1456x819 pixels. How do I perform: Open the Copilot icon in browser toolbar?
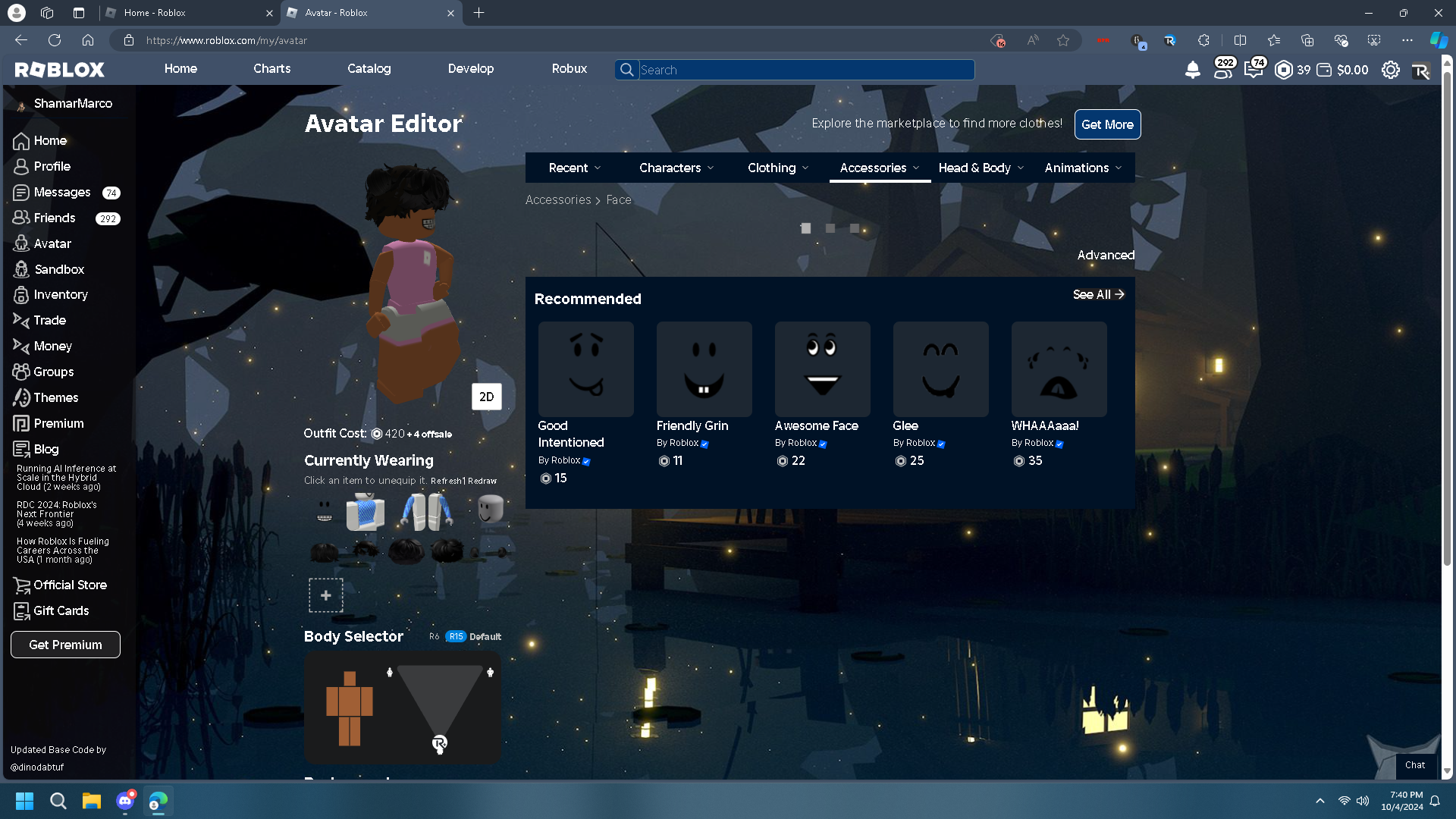(1439, 40)
